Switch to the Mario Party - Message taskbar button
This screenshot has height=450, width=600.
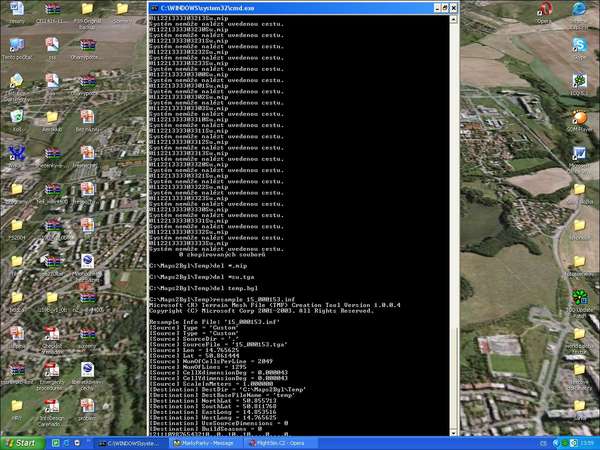click(205, 443)
